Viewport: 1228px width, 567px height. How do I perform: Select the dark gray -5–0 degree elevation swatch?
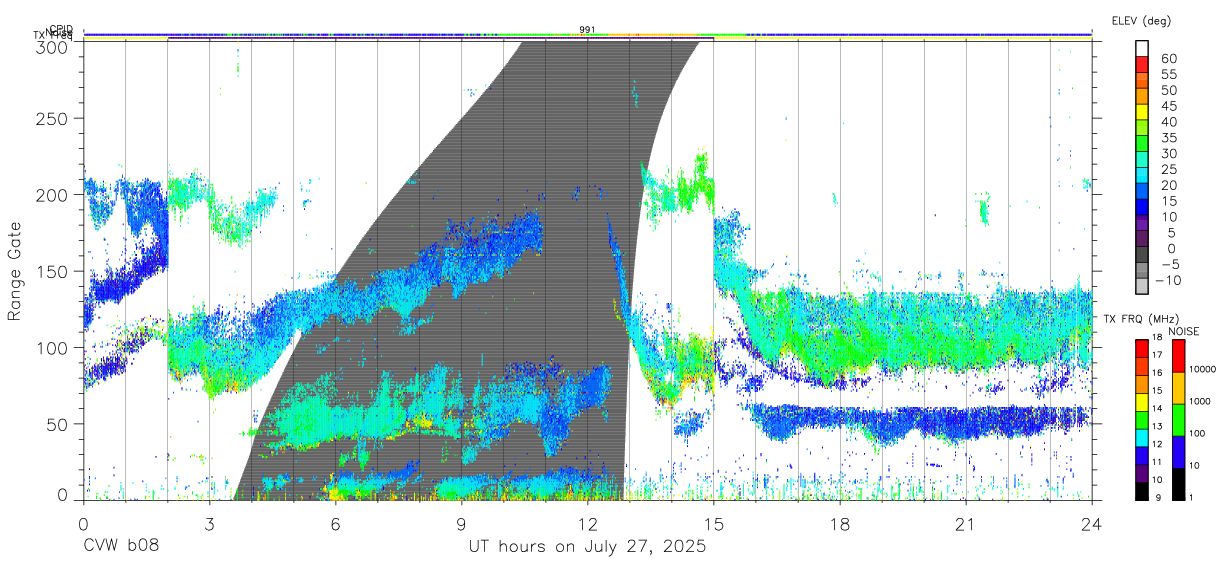(x=1142, y=255)
